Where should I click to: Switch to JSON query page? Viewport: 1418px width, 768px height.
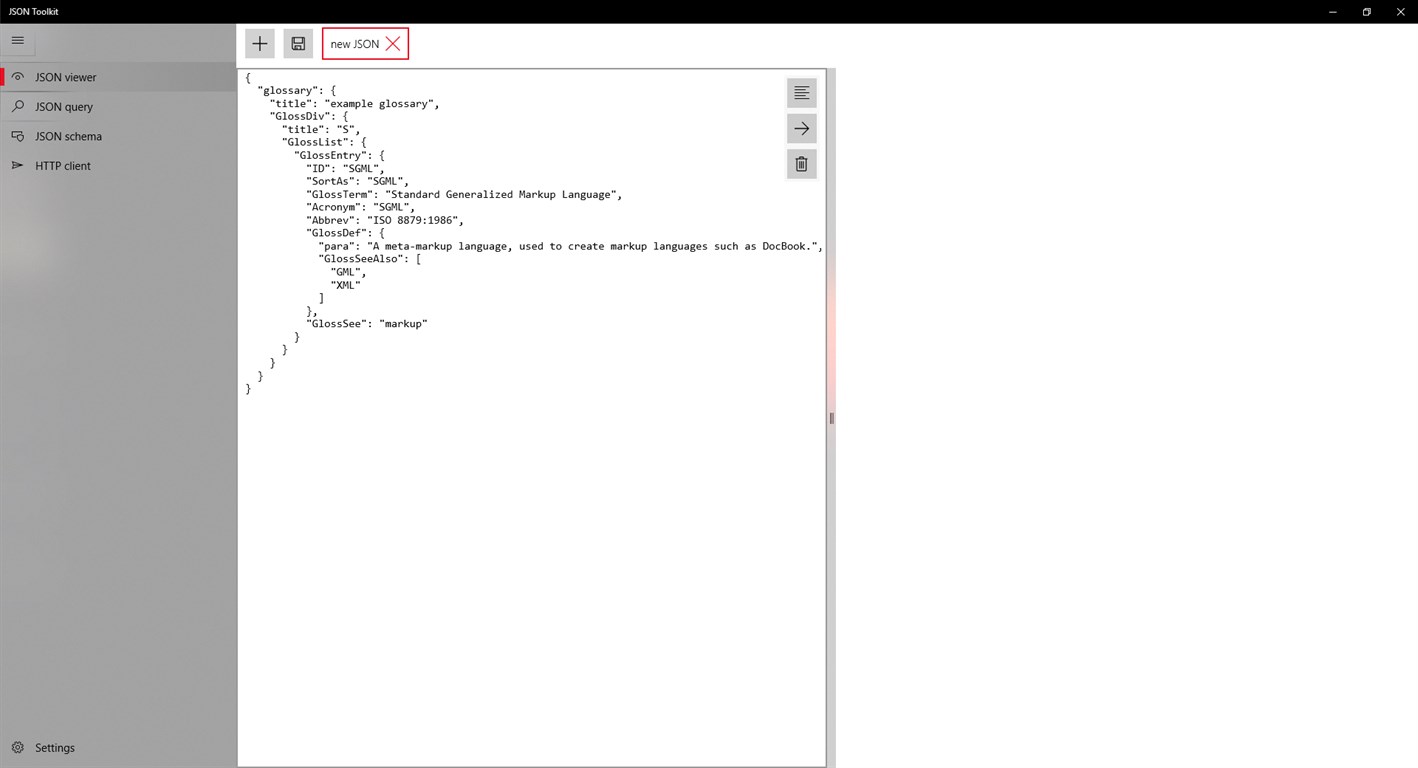[118, 107]
